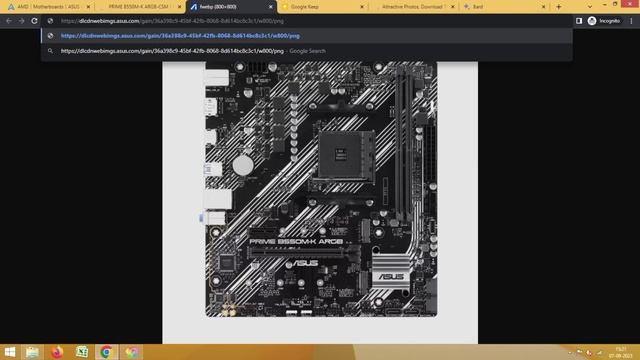The width and height of the screenshot is (640, 360).
Task: Reload the current page
Action: 35,21
